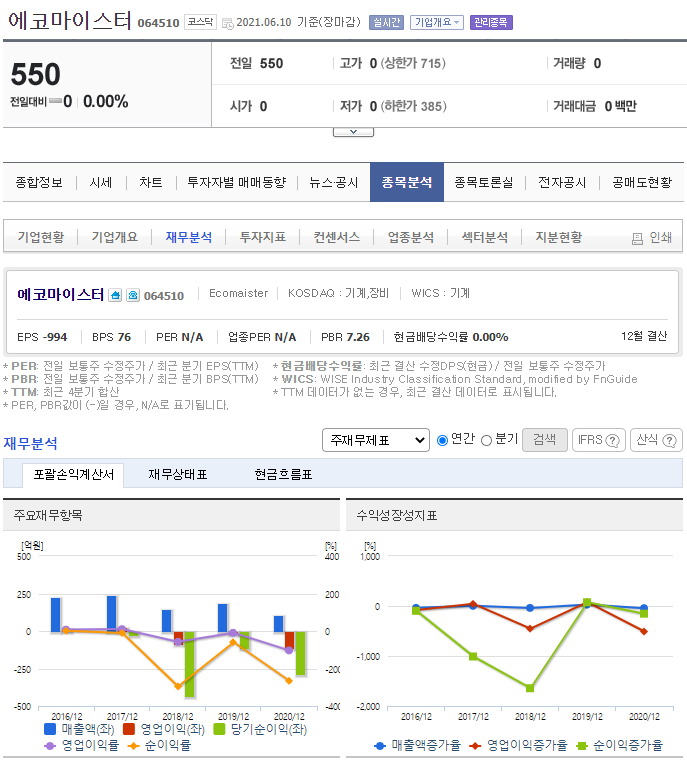Click the 거래대금 0 백만 text
The width and height of the screenshot is (687, 762).
tap(594, 106)
